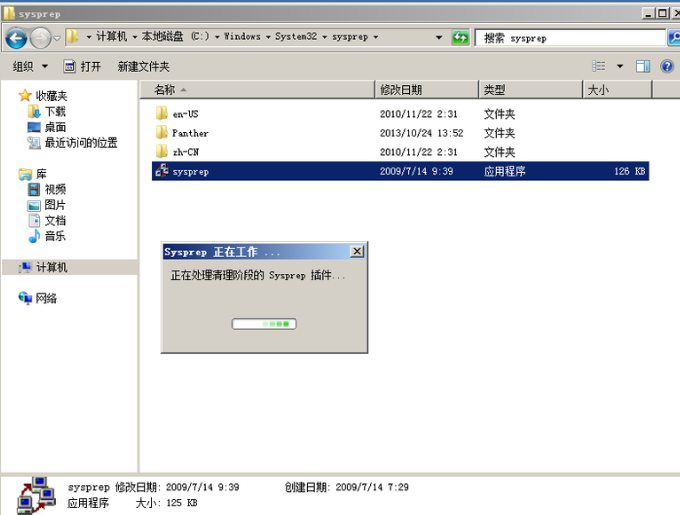Image resolution: width=680 pixels, height=515 pixels.
Task: Open the view options dropdown arrow
Action: 619,66
